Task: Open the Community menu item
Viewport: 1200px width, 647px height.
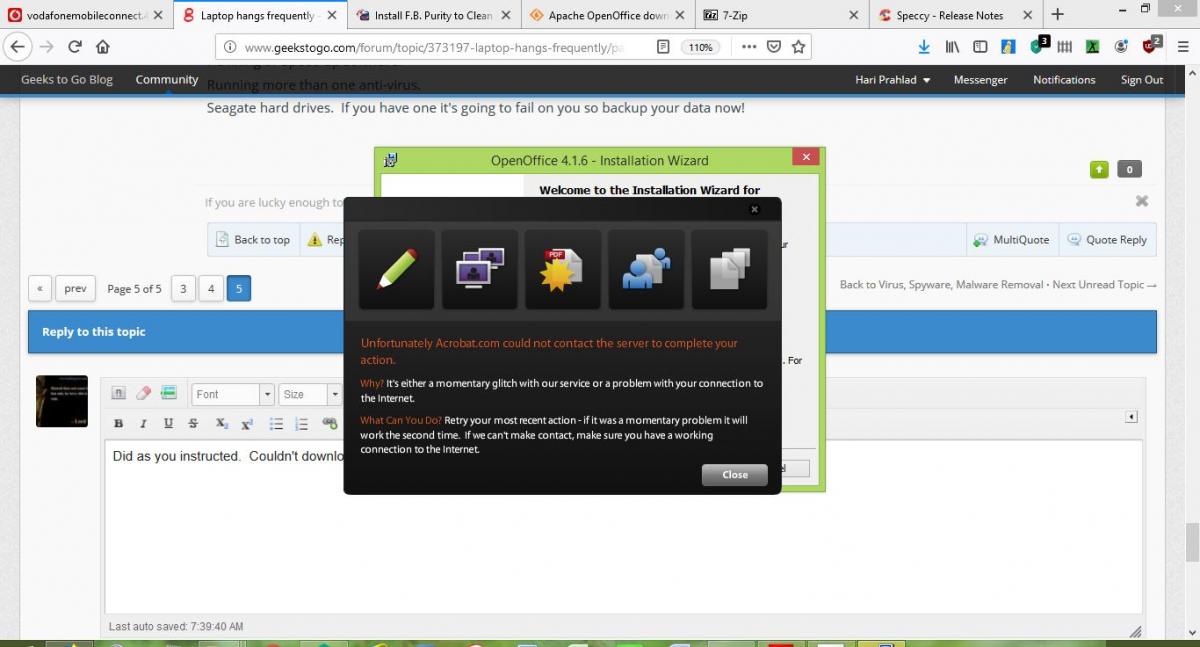Action: [x=167, y=80]
